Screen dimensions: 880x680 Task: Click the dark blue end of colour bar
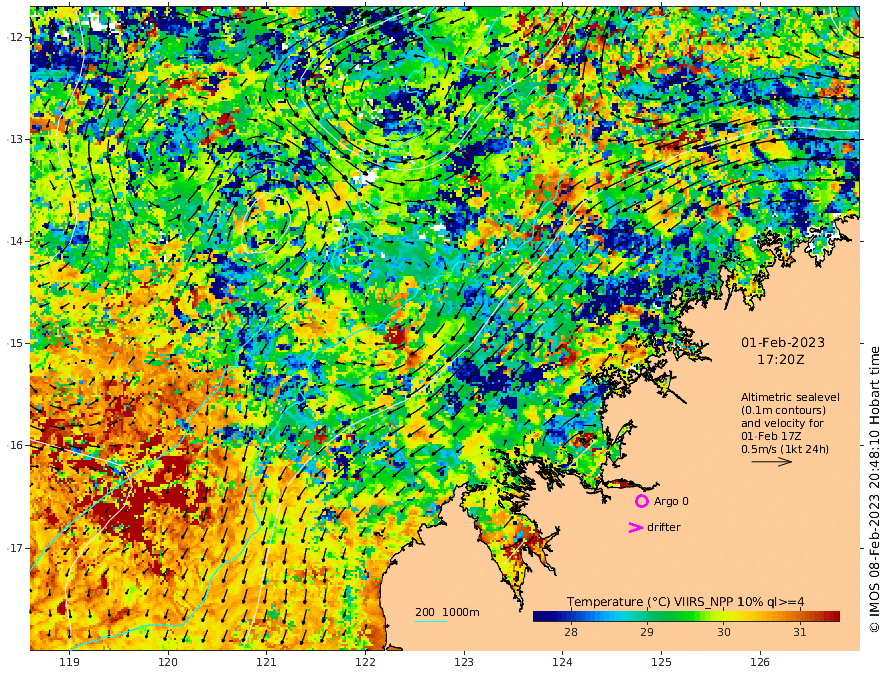539,617
